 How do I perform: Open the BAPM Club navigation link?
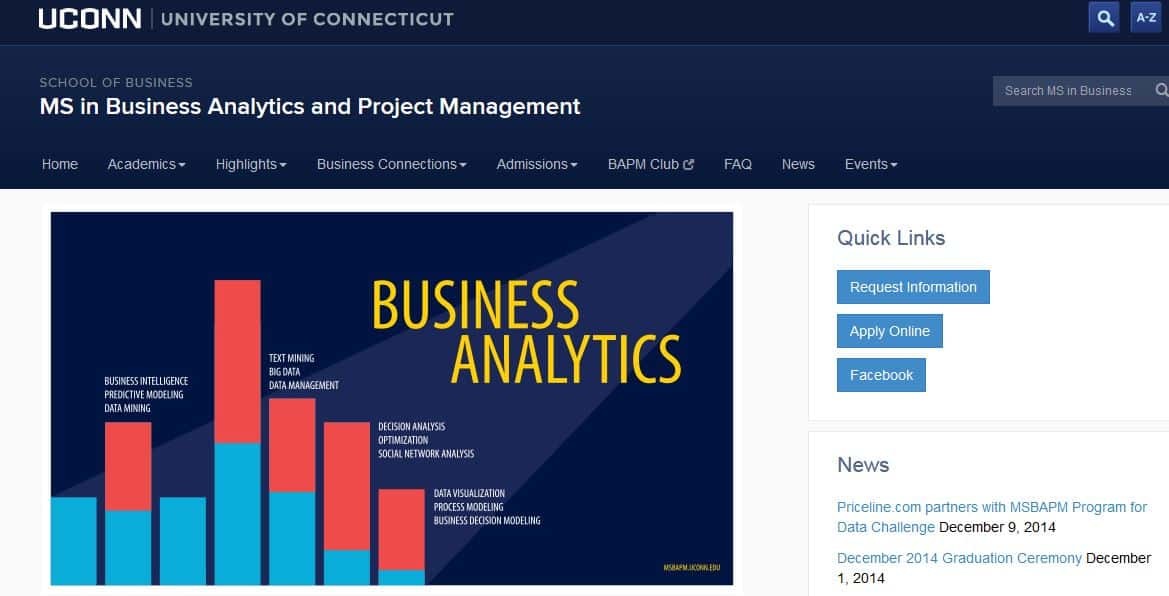tap(643, 164)
